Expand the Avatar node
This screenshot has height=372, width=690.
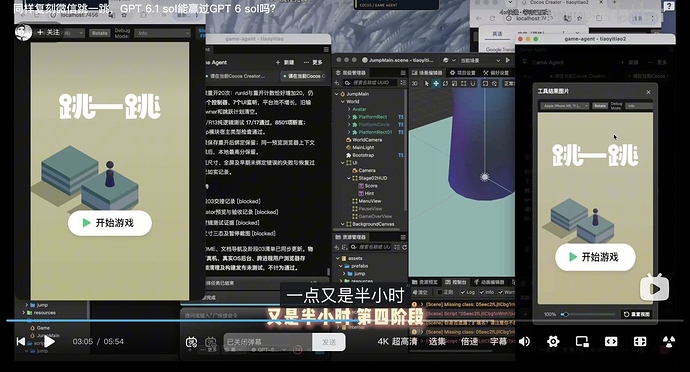[x=349, y=109]
